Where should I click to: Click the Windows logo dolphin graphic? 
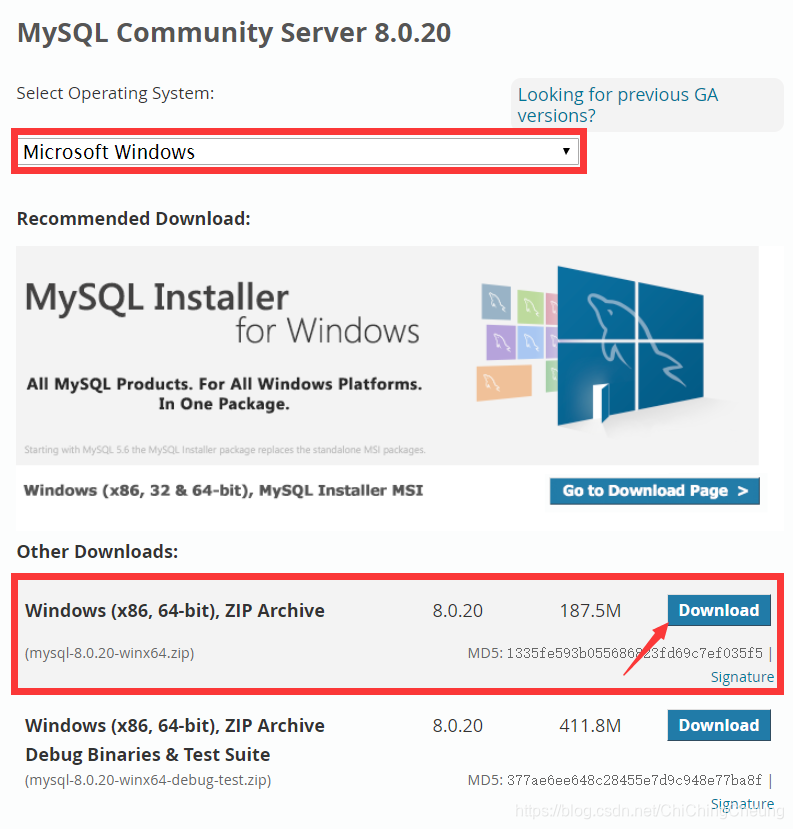[630, 346]
